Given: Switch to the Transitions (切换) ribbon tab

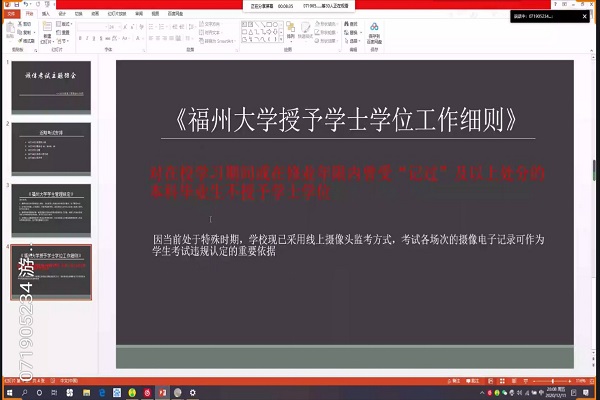Looking at the screenshot, I should click(79, 13).
